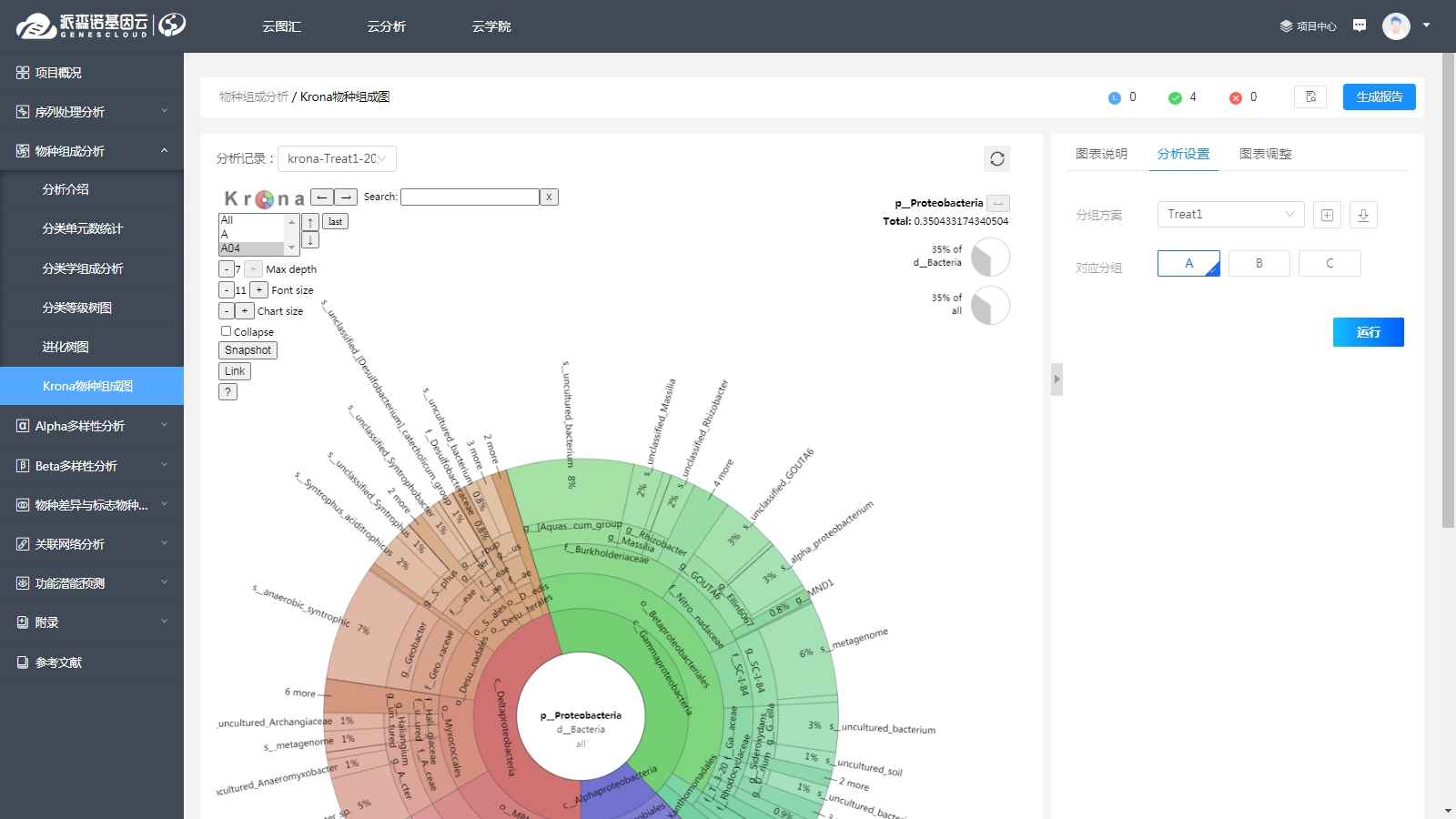Open 分析介绍 sidebar item

[92, 189]
